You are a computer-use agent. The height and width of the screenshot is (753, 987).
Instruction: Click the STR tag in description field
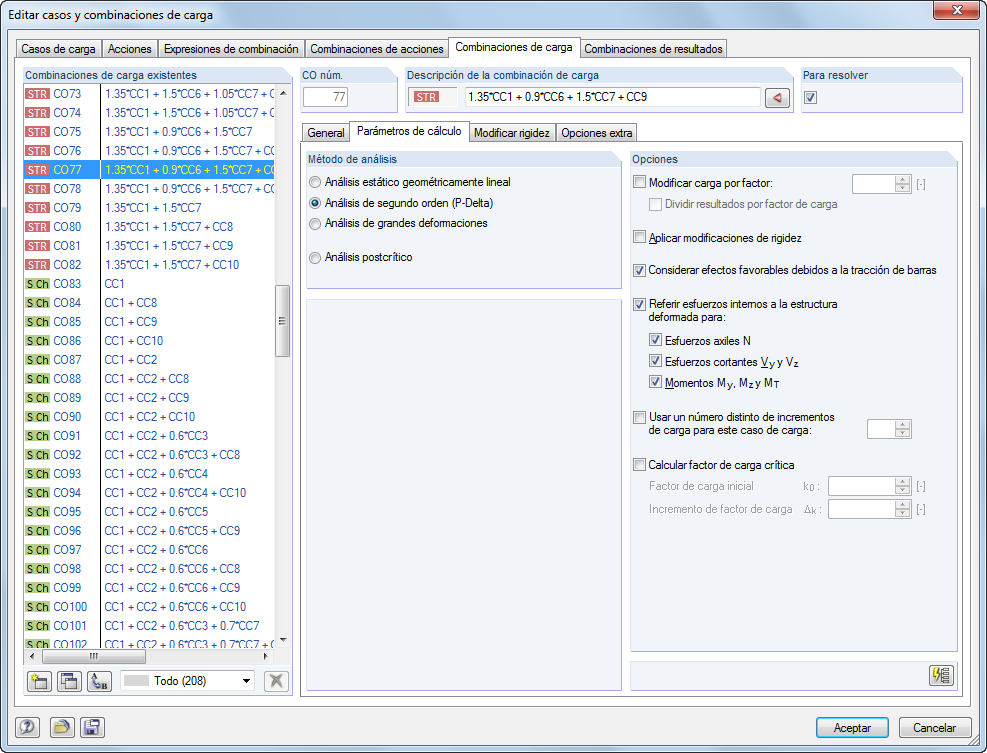click(426, 97)
